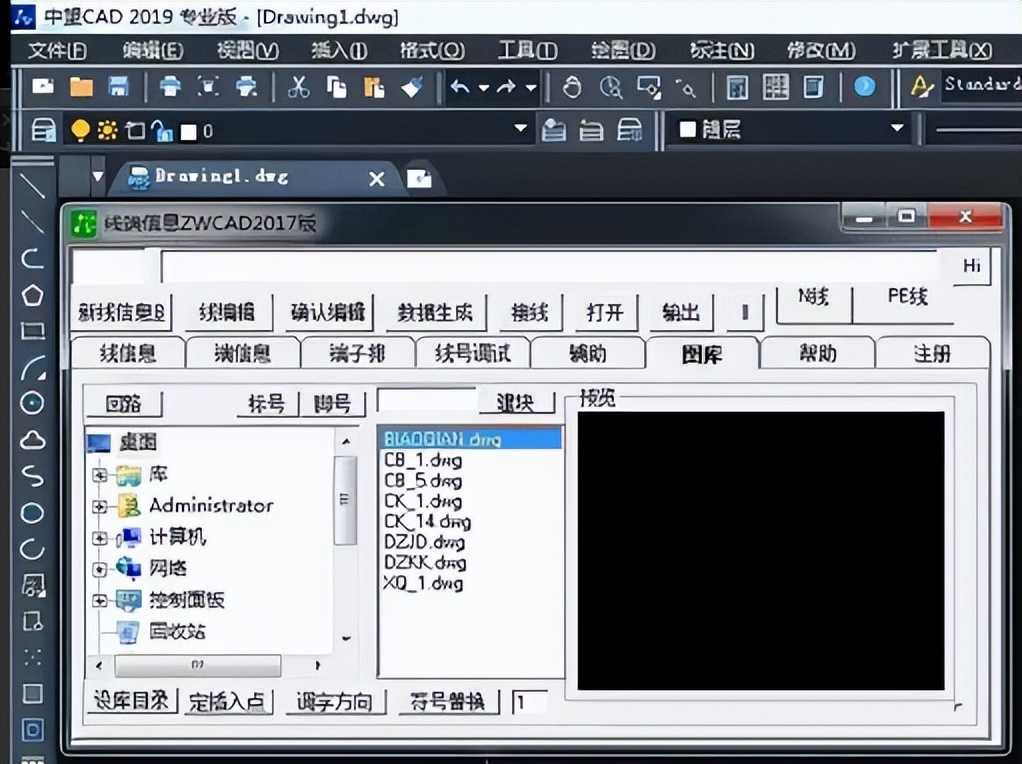This screenshot has width=1022, height=764.
Task: Undo the last action
Action: tap(457, 87)
